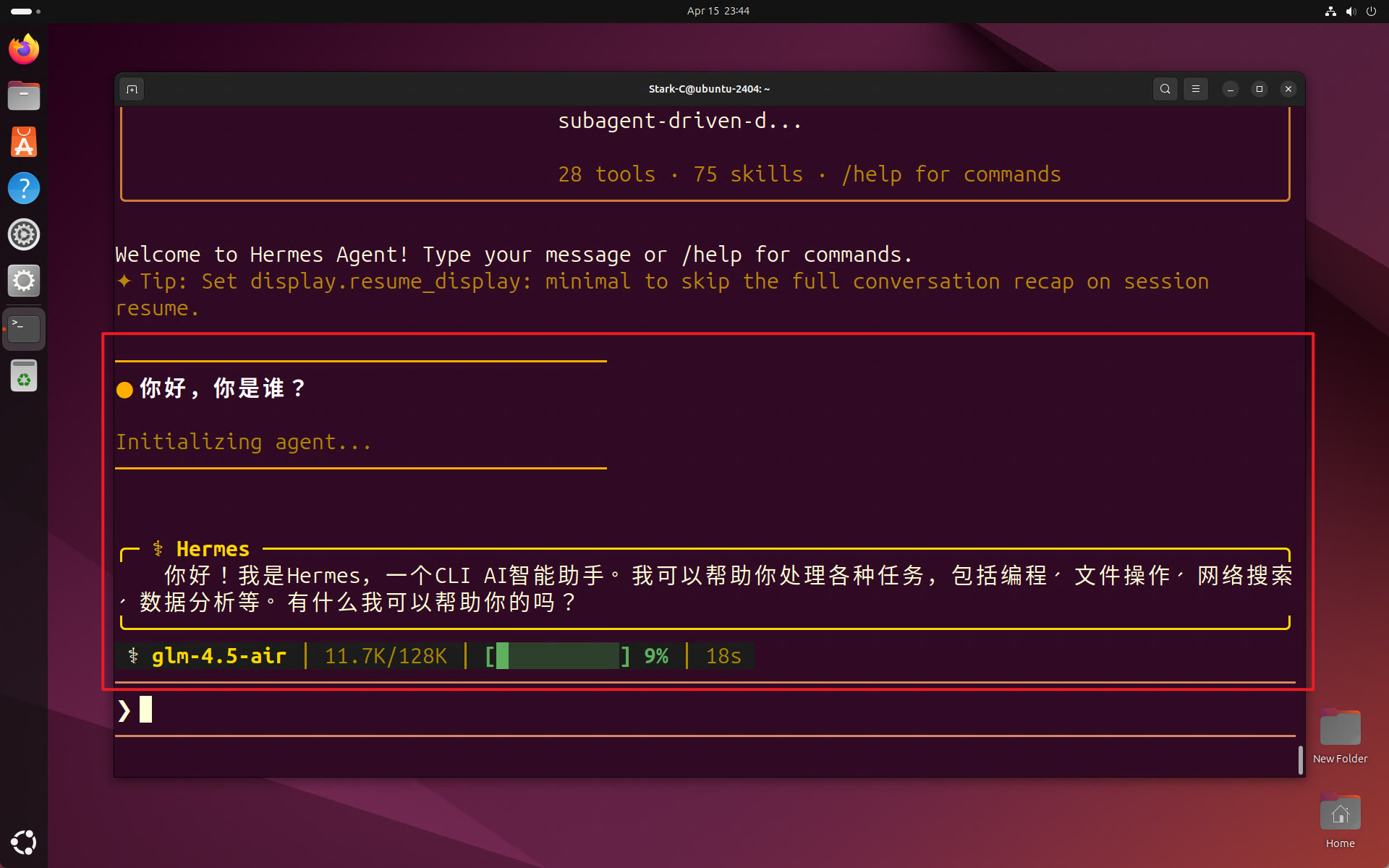Click the Tip line about display.resume_display
The width and height of the screenshot is (1389, 868).
(662, 294)
